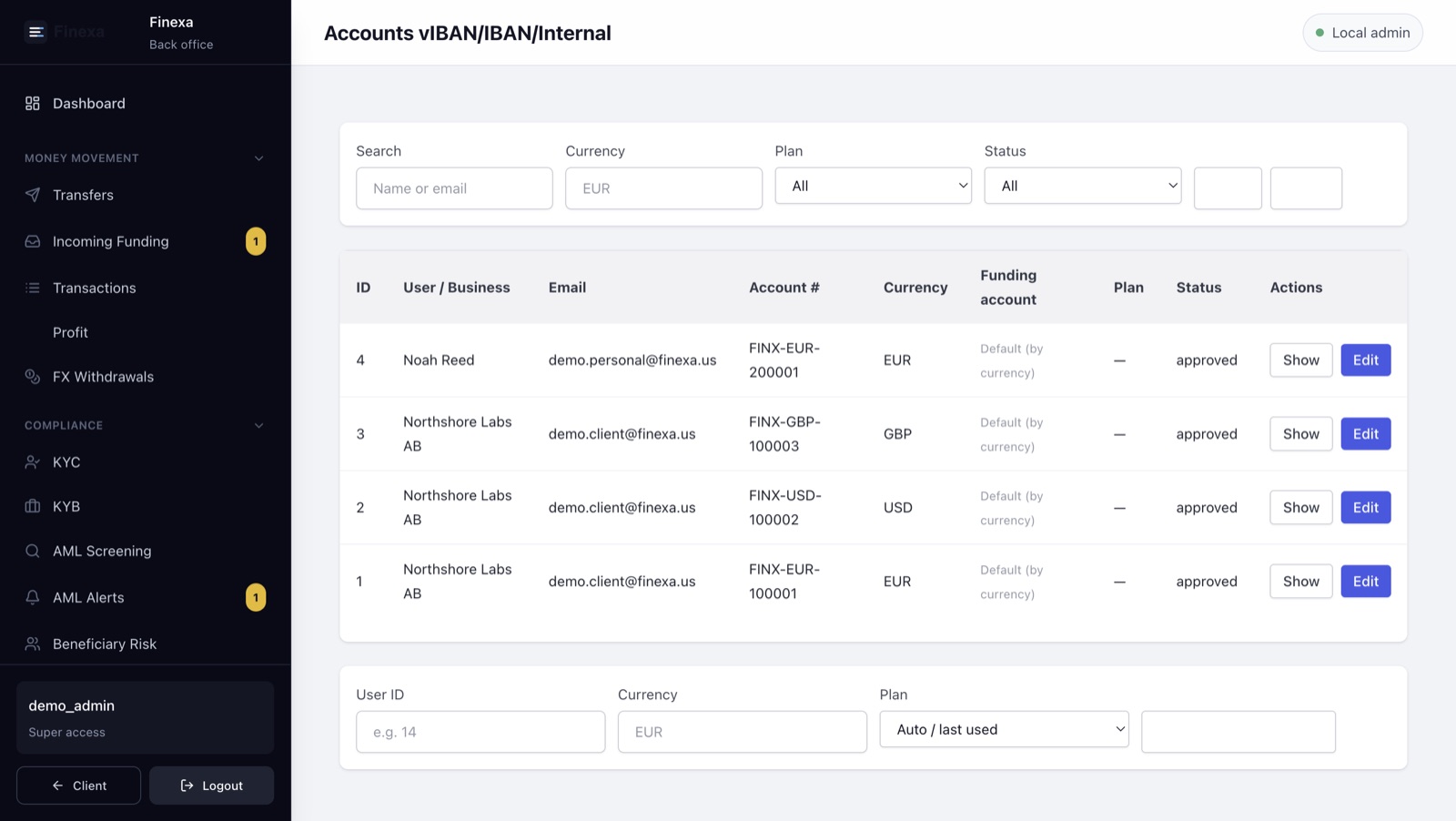Collapse the Money Movement section
Image resolution: width=1456 pixels, height=821 pixels.
(258, 158)
